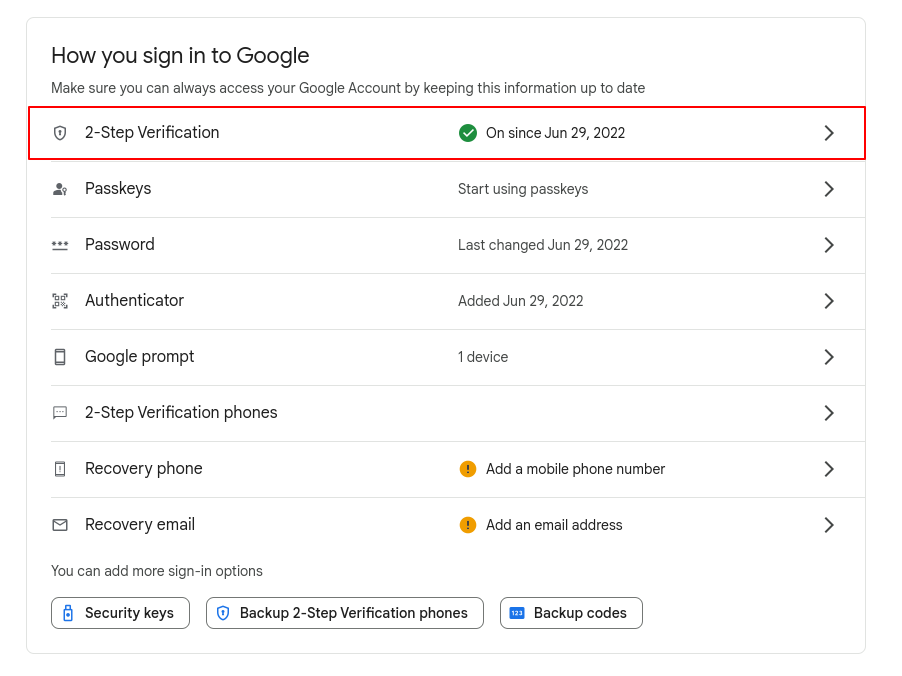The image size is (902, 676).
Task: Click the Passkeys person-key icon
Action: point(60,189)
